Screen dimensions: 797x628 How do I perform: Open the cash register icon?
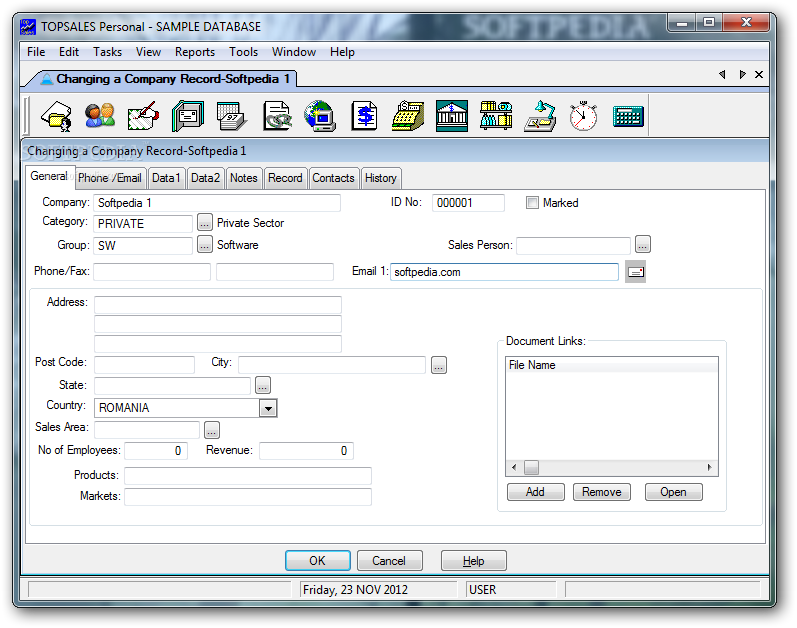coord(408,116)
